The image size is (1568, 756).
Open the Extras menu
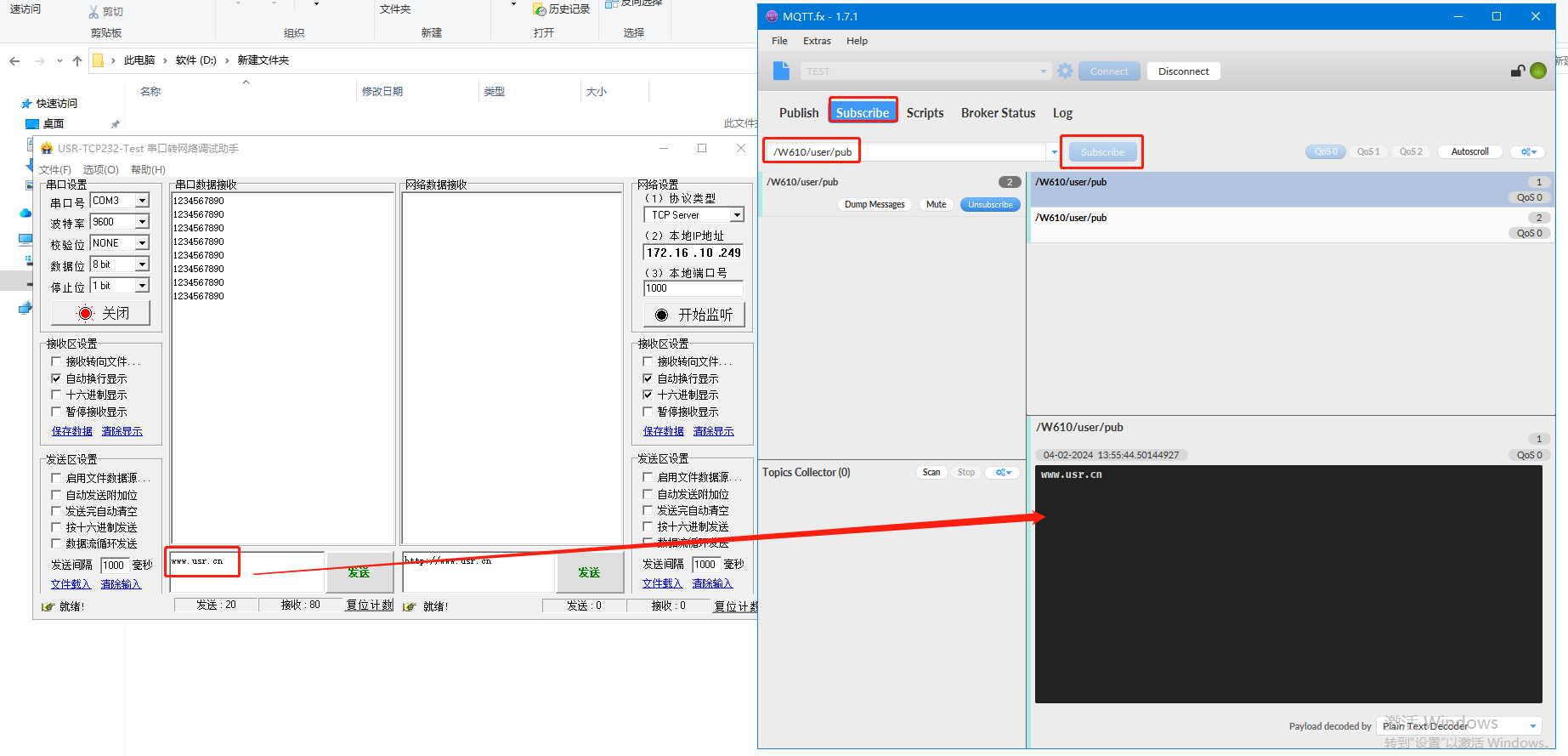pyautogui.click(x=817, y=41)
